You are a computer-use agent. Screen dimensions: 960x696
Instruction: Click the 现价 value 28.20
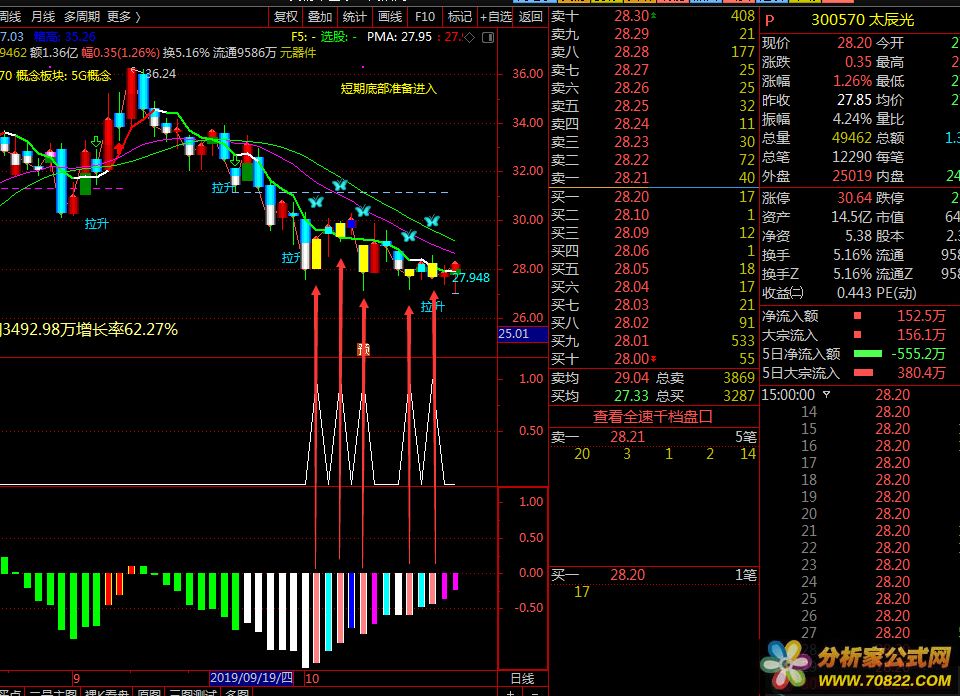tap(854, 43)
